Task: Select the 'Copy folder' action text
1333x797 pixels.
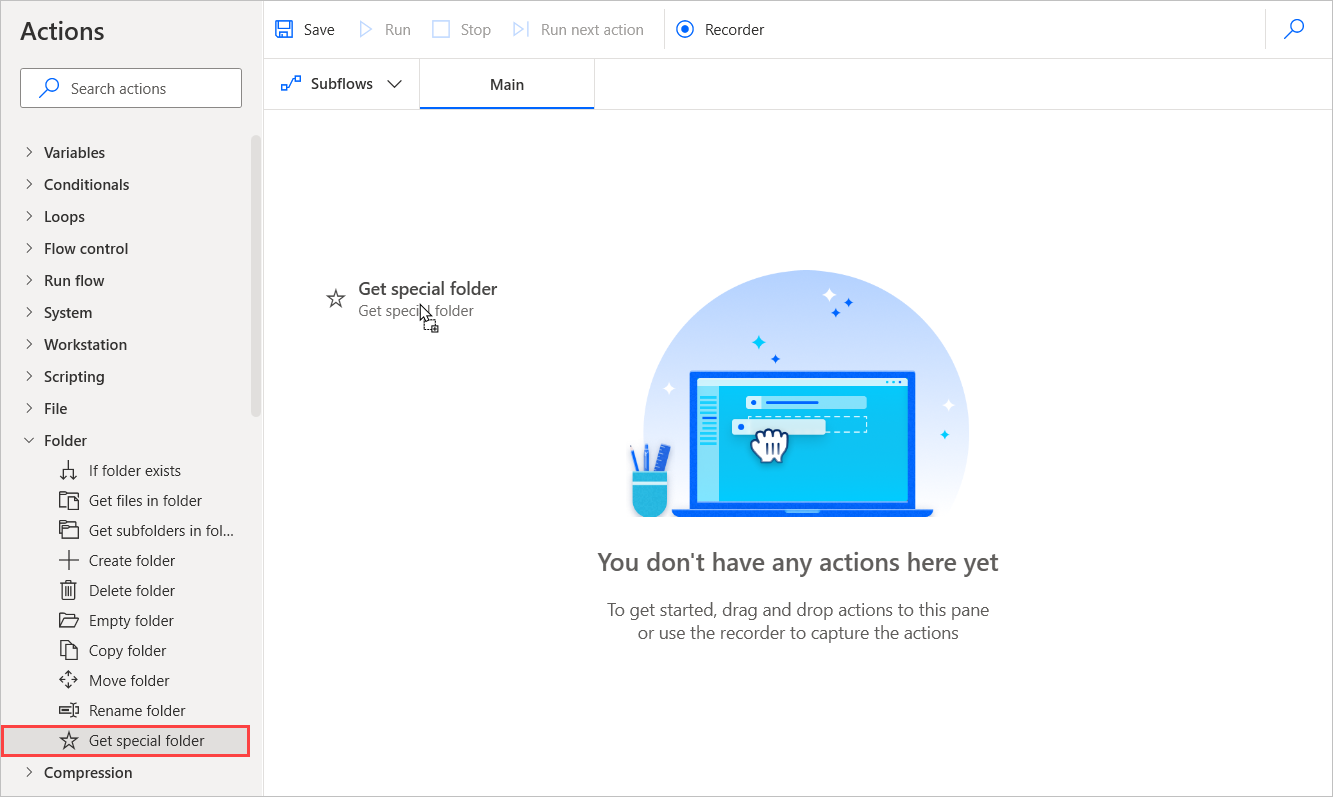Action: (x=128, y=650)
